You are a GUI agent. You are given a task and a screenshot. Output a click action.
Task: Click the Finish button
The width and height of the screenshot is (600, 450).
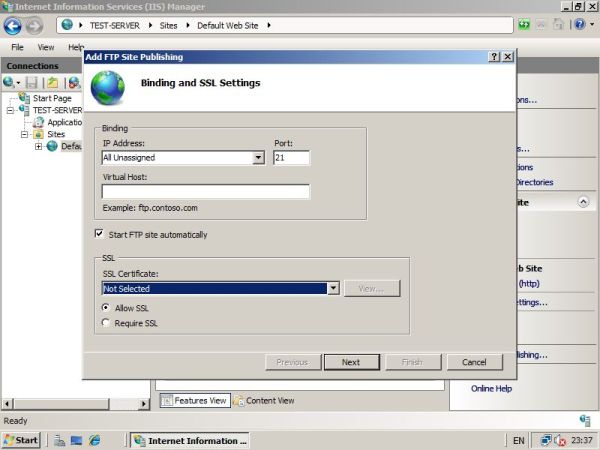(x=413, y=362)
